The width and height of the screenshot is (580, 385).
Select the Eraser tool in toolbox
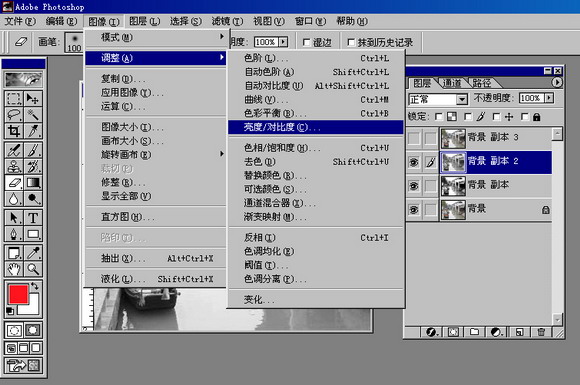(14, 183)
